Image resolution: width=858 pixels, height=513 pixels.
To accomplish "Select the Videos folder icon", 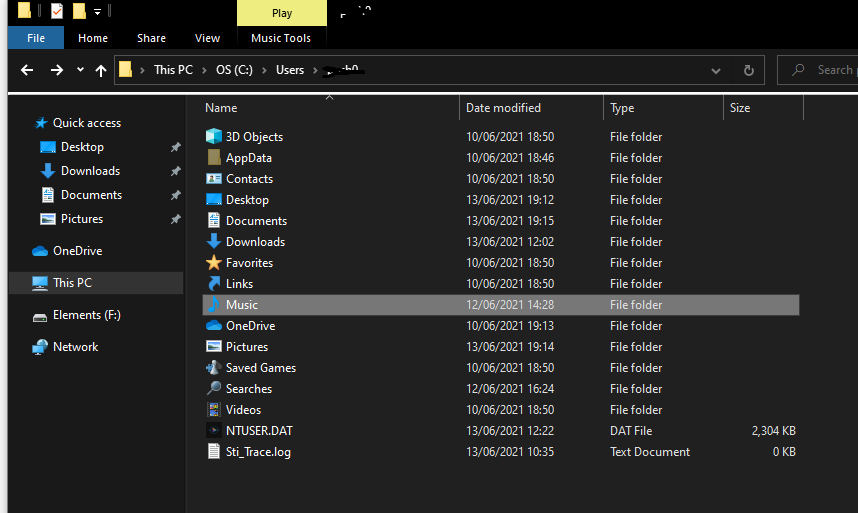I will point(214,409).
